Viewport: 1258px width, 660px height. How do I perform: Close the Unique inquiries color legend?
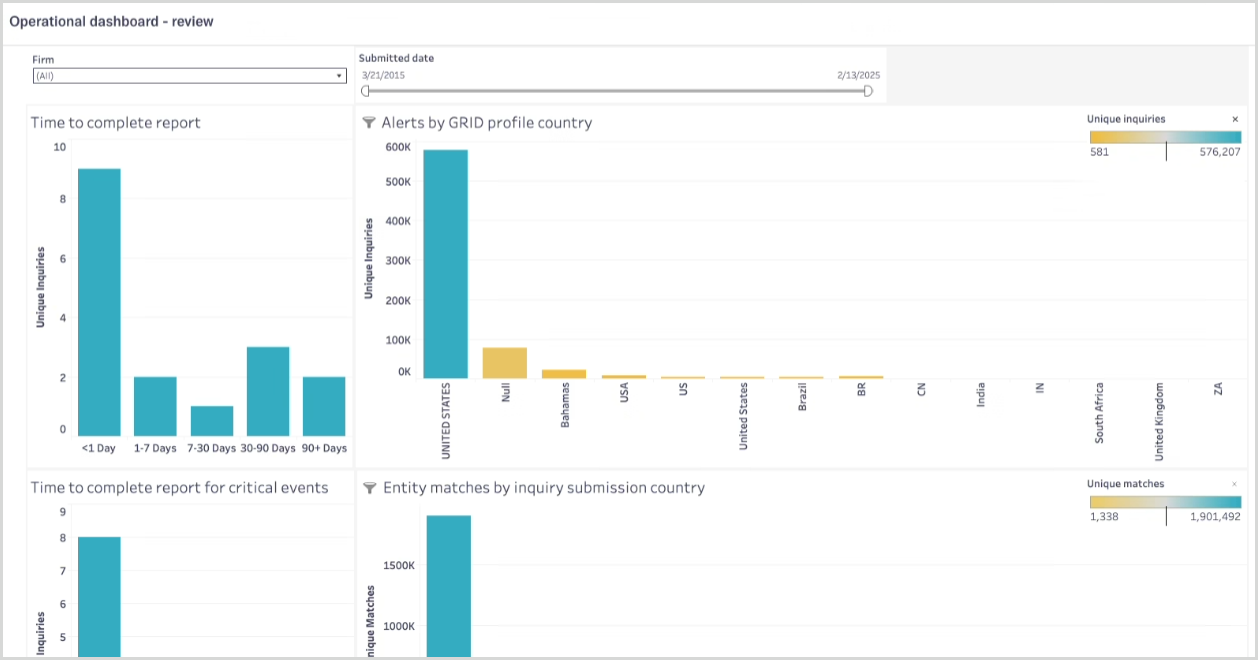[x=1235, y=119]
